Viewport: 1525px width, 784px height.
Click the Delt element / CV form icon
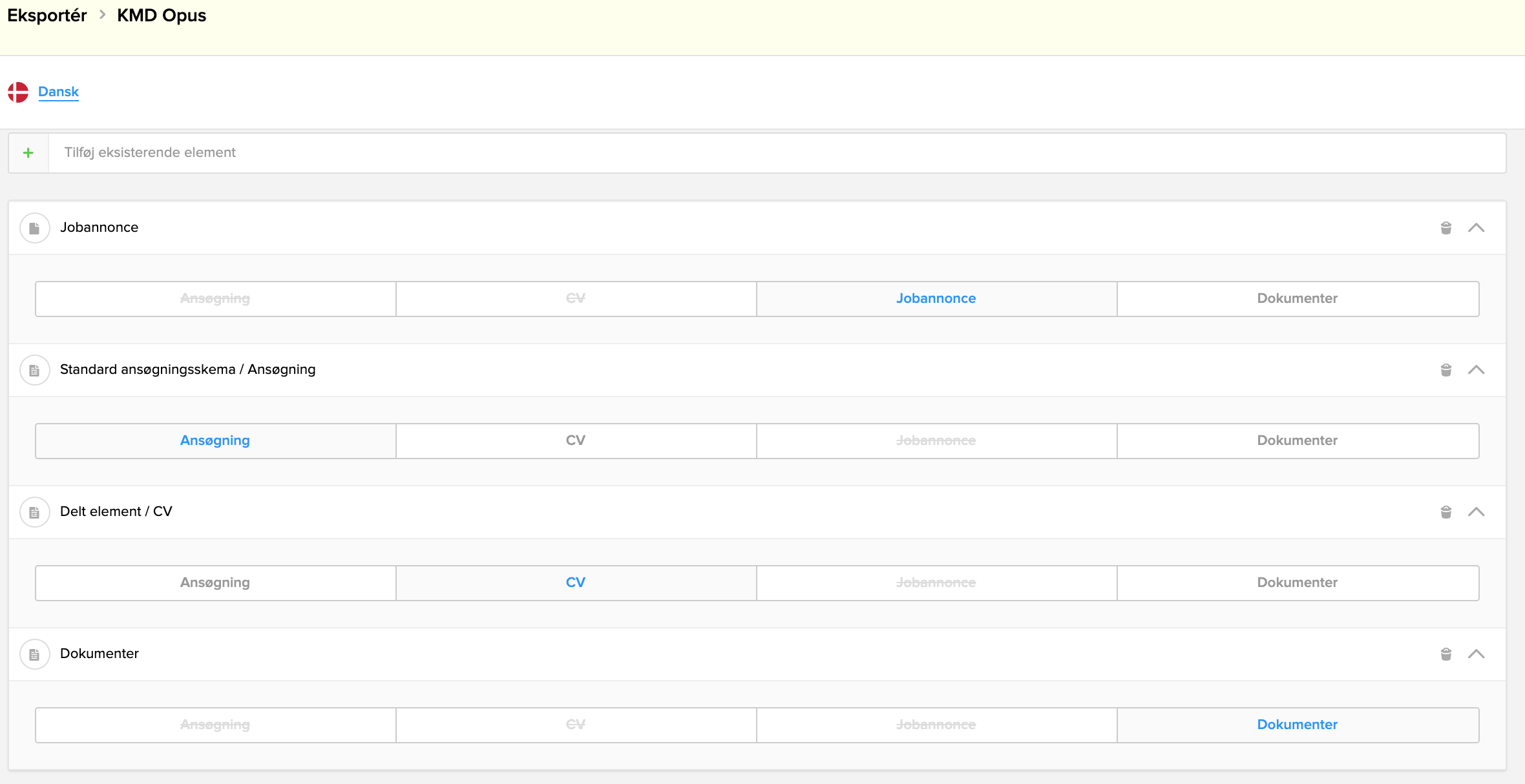pyautogui.click(x=35, y=512)
